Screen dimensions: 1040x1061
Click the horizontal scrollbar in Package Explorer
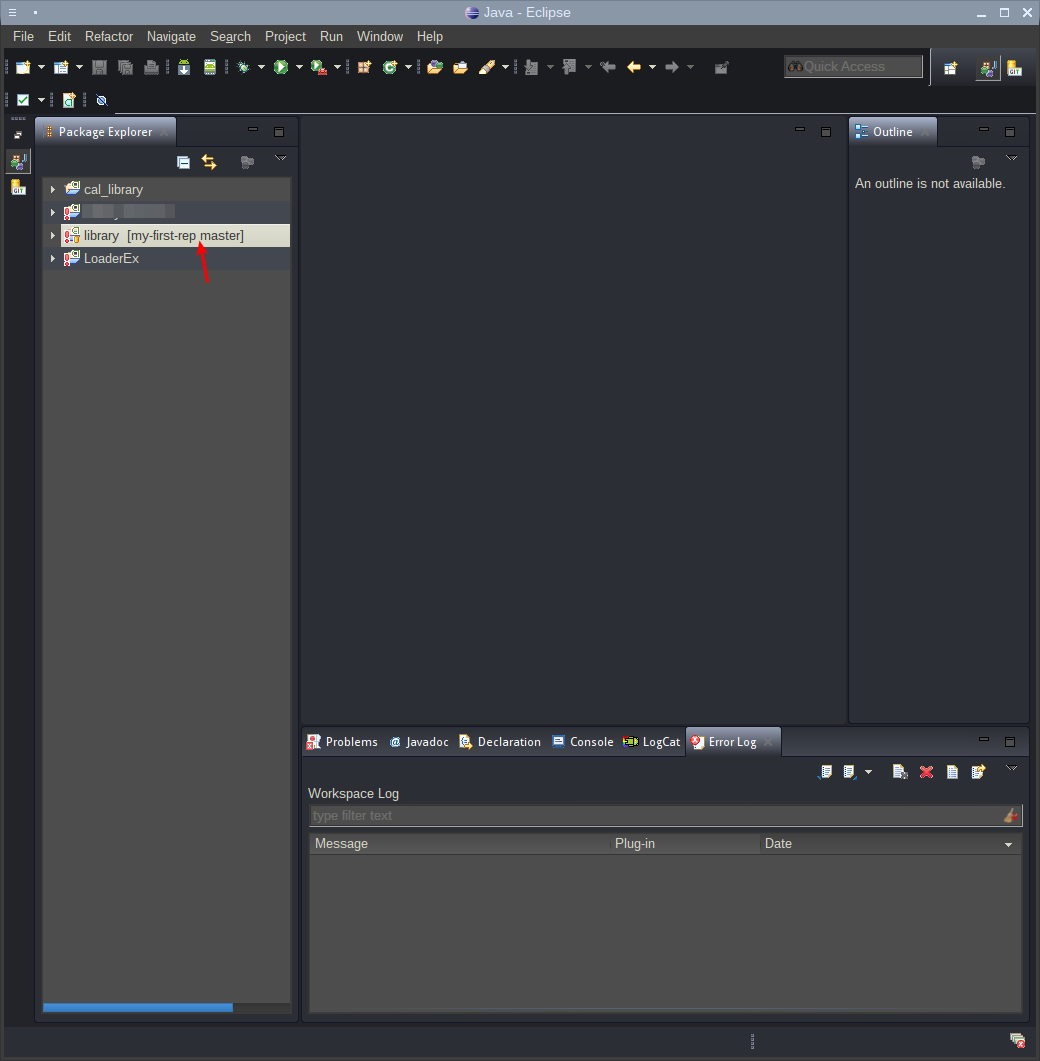tap(137, 1007)
